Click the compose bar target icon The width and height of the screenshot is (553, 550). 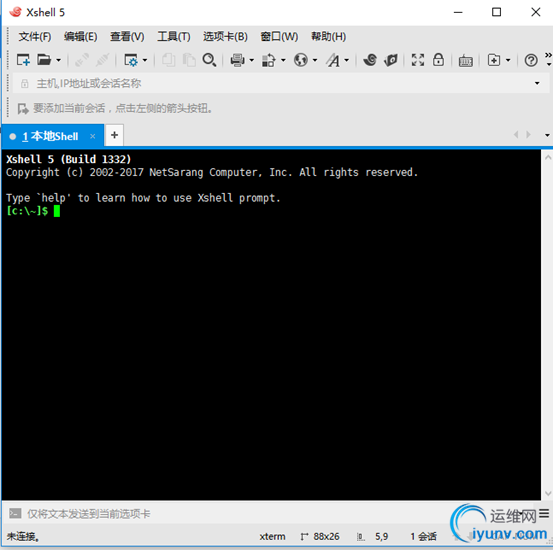(x=15, y=513)
